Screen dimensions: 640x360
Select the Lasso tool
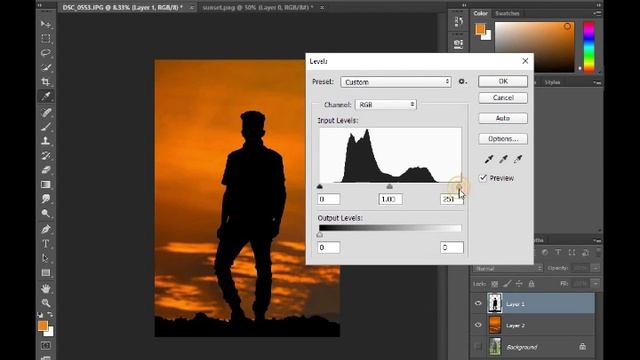pos(46,53)
